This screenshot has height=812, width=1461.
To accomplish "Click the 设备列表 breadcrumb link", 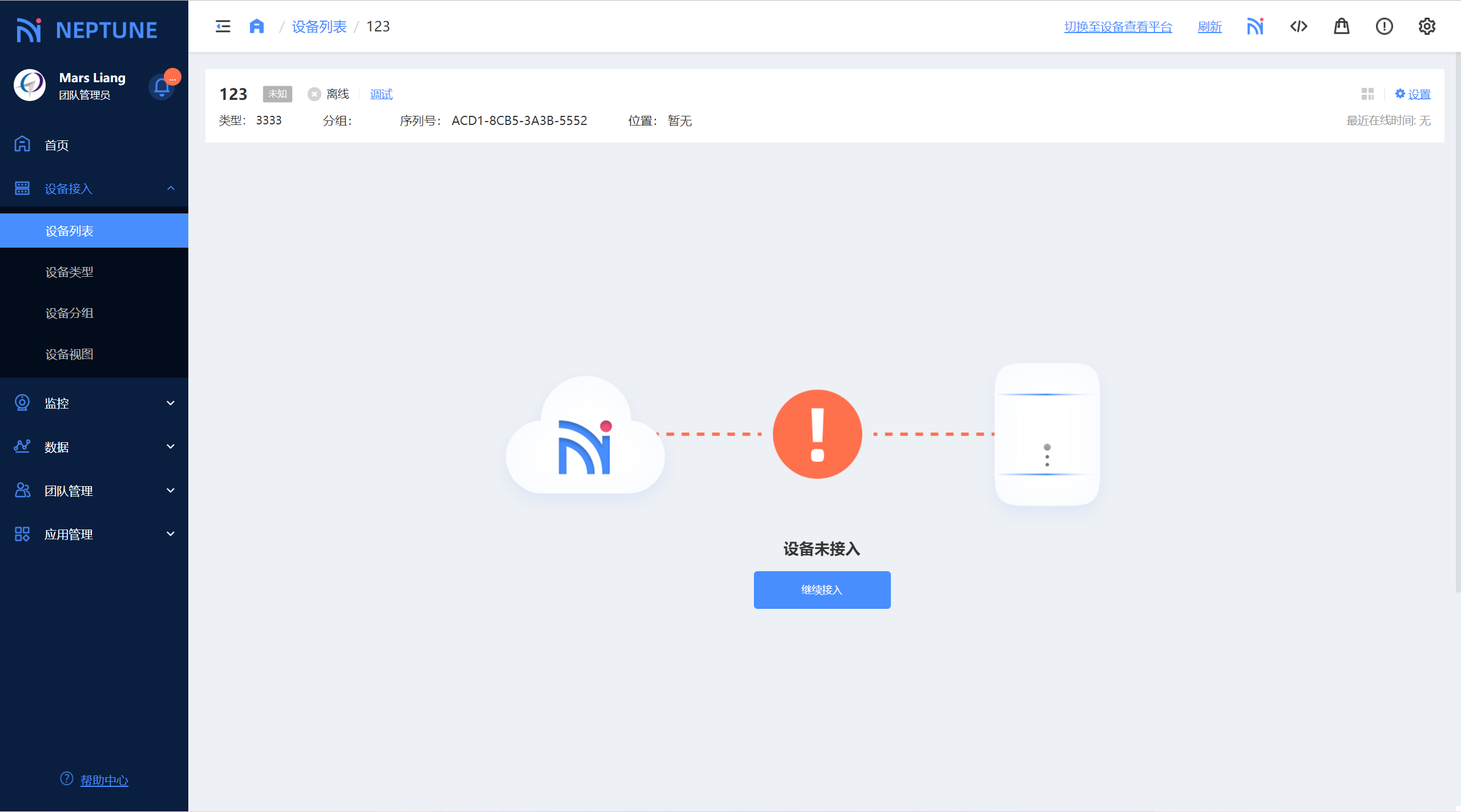I will click(x=319, y=27).
